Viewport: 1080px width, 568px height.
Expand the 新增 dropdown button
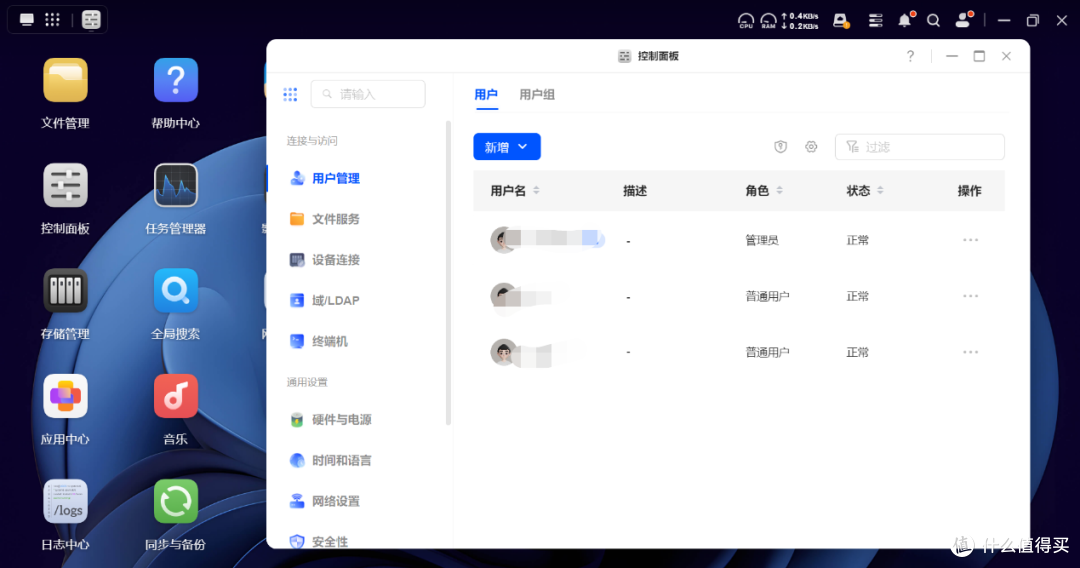click(507, 147)
